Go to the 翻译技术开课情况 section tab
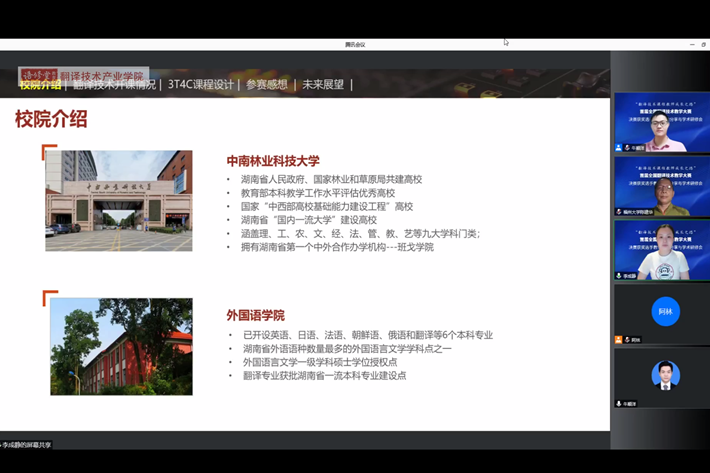Viewport: 710px width, 473px height. click(114, 86)
